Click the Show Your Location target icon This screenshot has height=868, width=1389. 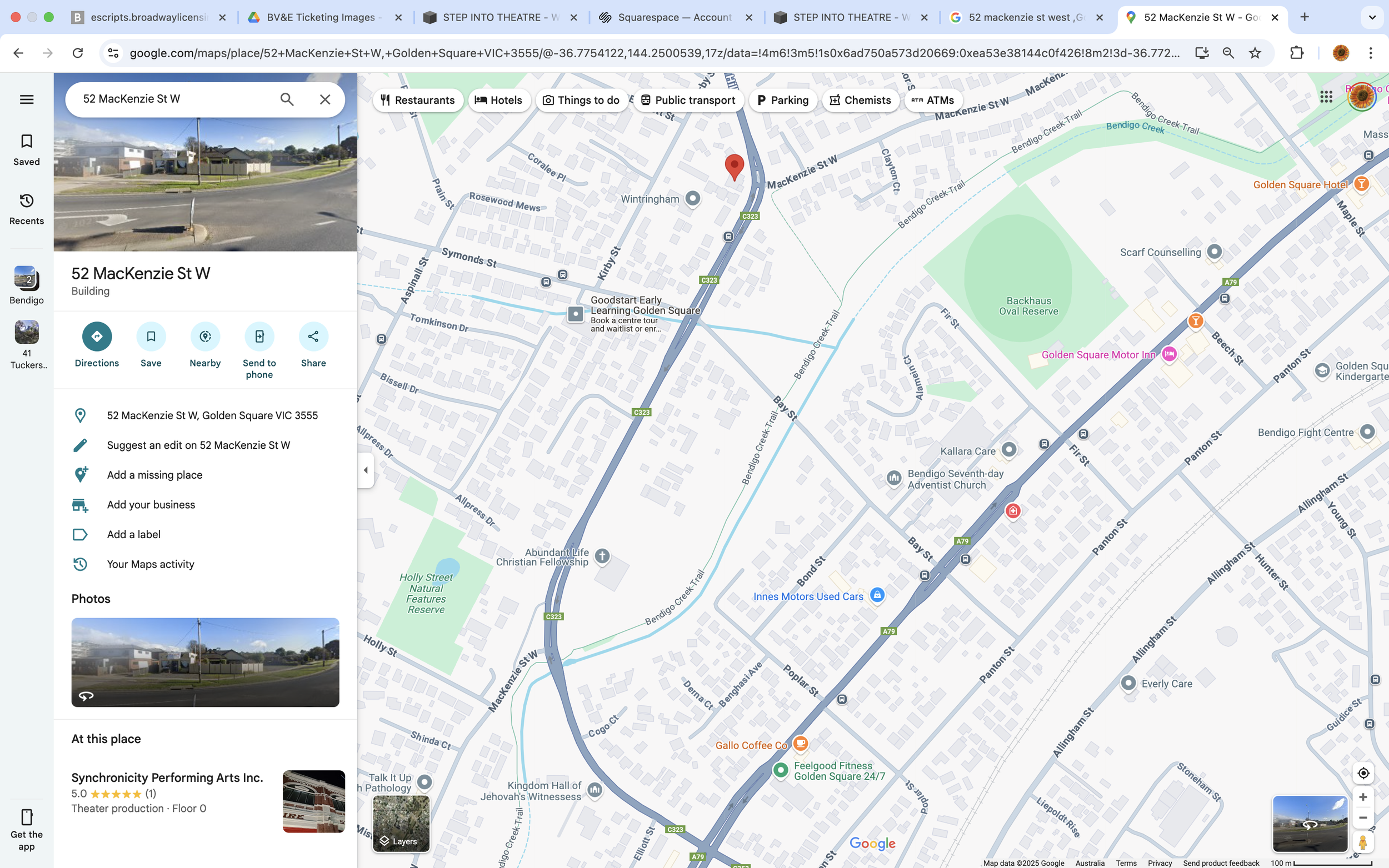click(x=1363, y=773)
